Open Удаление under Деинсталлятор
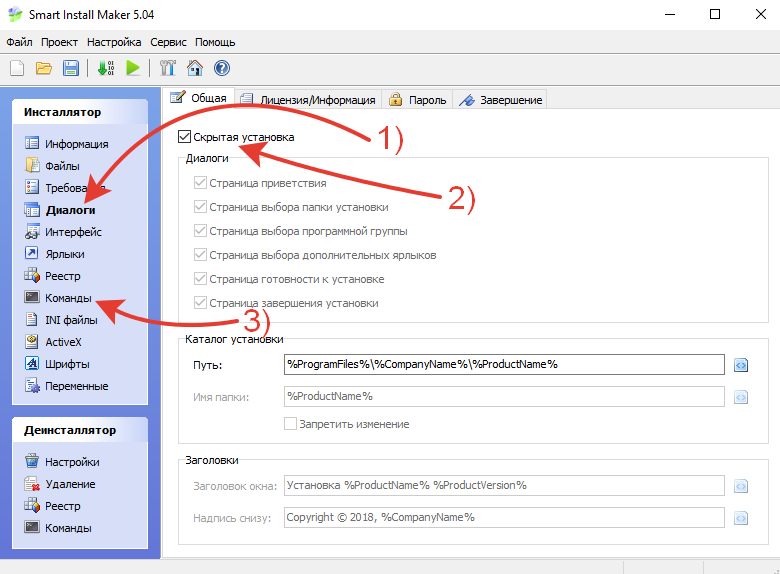This screenshot has width=780, height=574. coord(60,483)
